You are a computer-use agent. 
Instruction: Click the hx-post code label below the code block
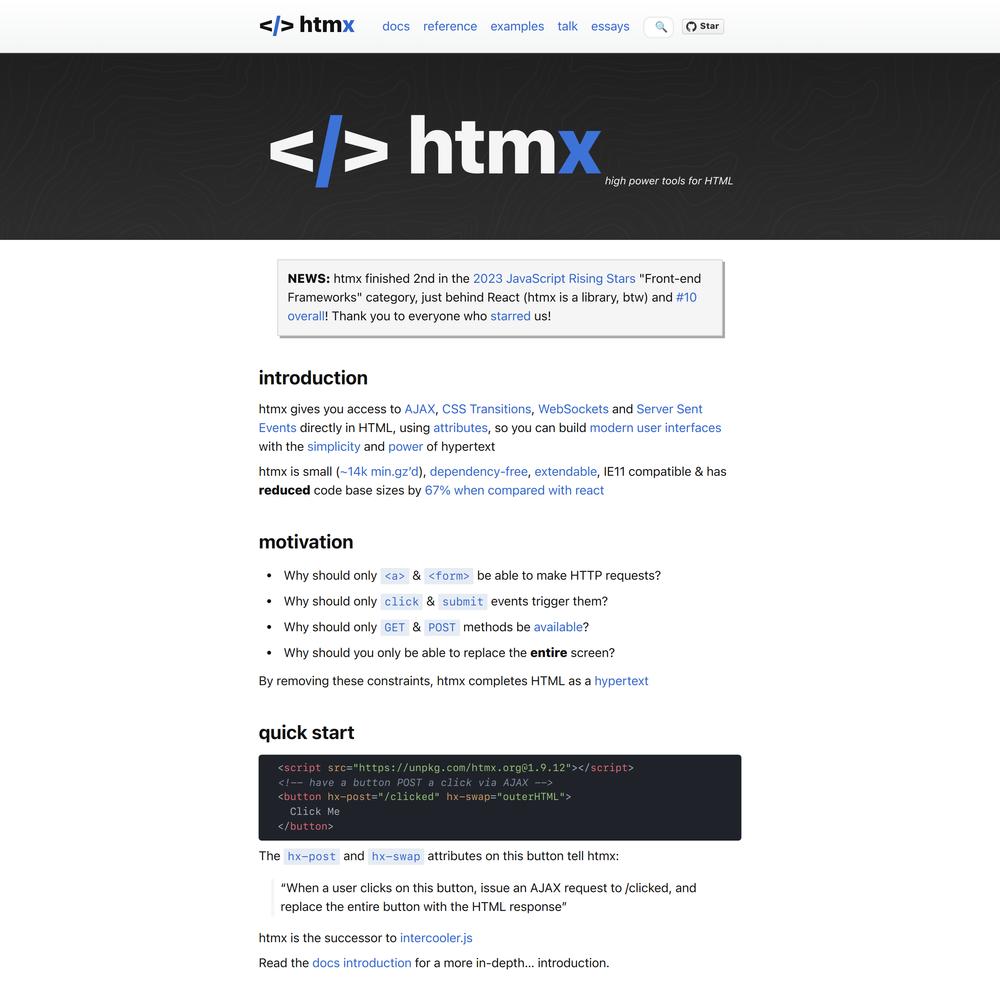(312, 857)
